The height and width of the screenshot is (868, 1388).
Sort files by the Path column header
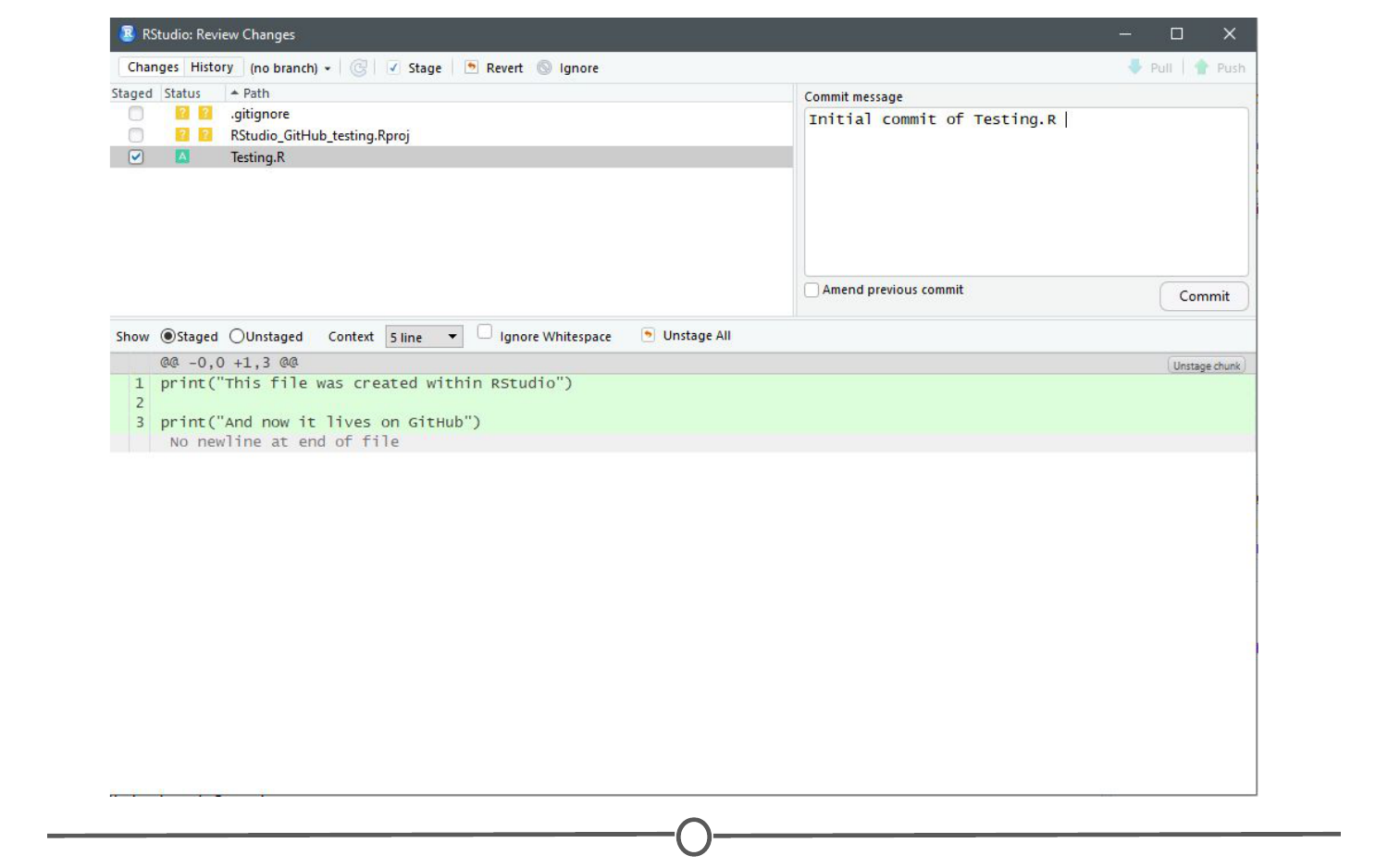256,93
